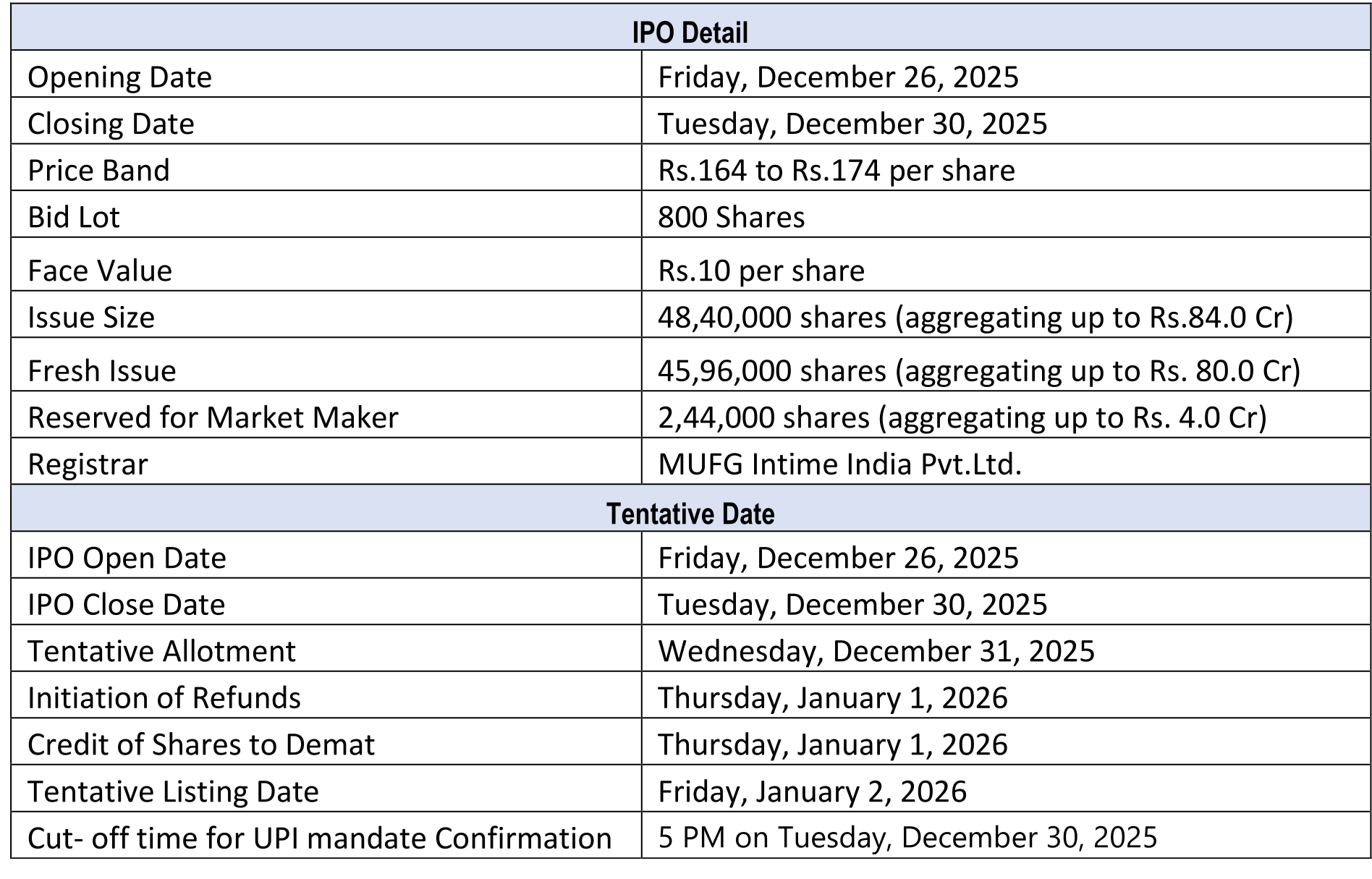1372x879 pixels.
Task: Select the Initiation of Refunds label
Action: [x=164, y=698]
